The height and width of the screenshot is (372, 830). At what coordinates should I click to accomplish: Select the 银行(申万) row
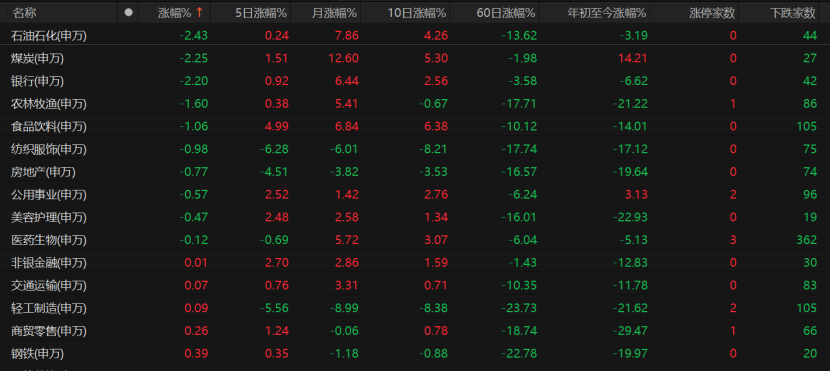click(415, 81)
